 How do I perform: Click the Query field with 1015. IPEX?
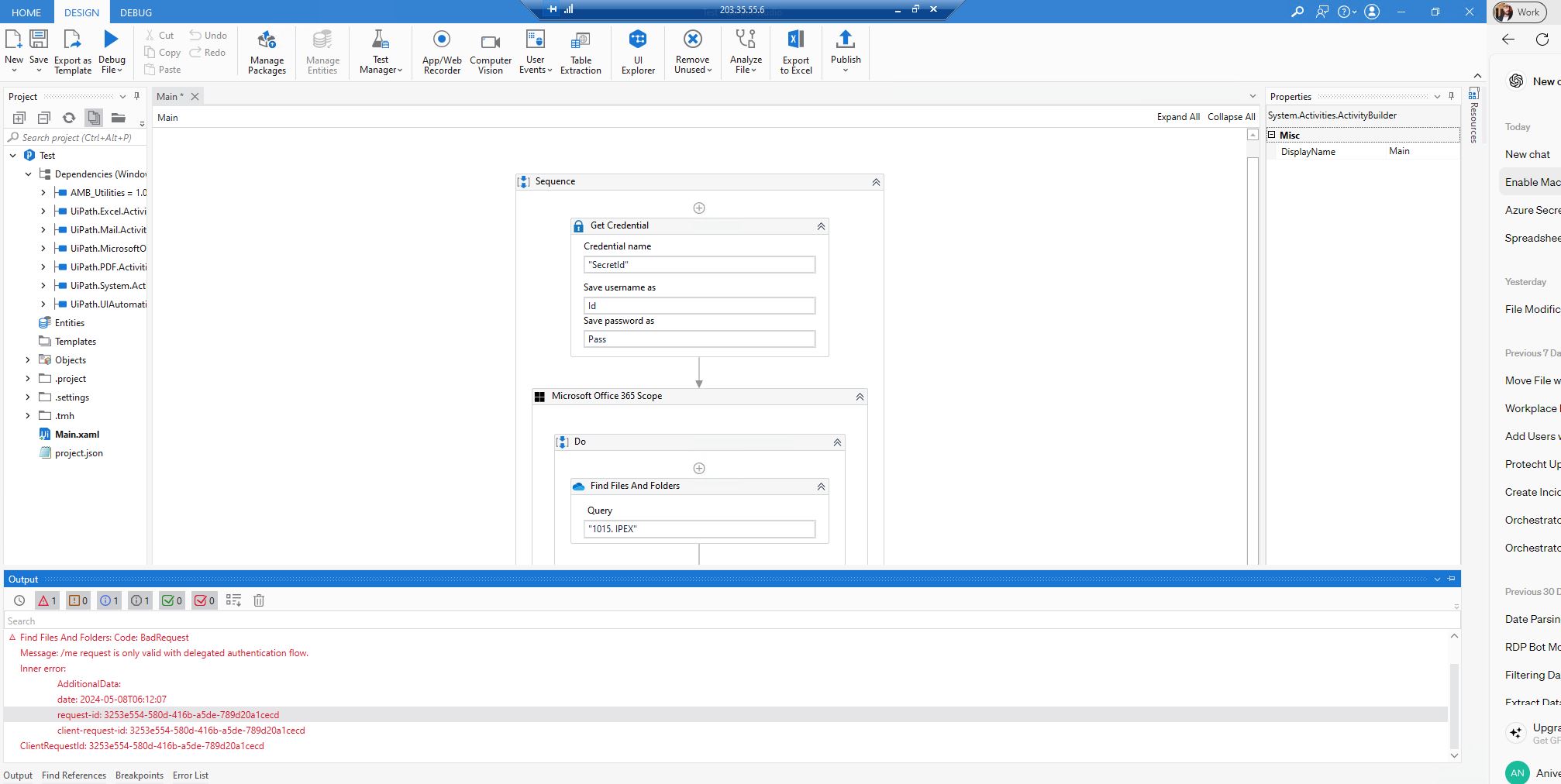(699, 529)
